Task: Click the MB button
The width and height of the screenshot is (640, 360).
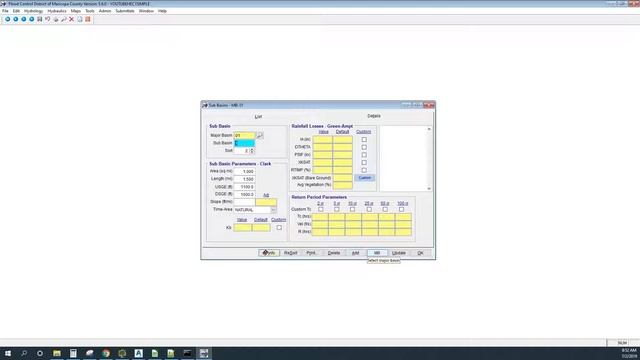Action: 377,253
